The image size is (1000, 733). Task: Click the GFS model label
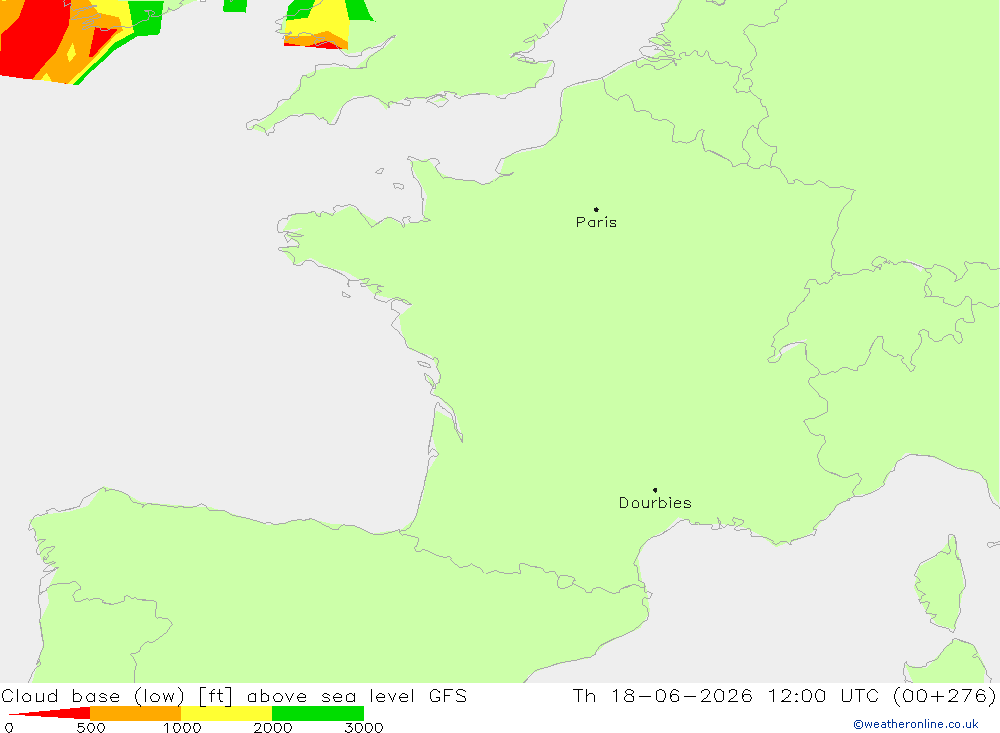click(x=448, y=695)
